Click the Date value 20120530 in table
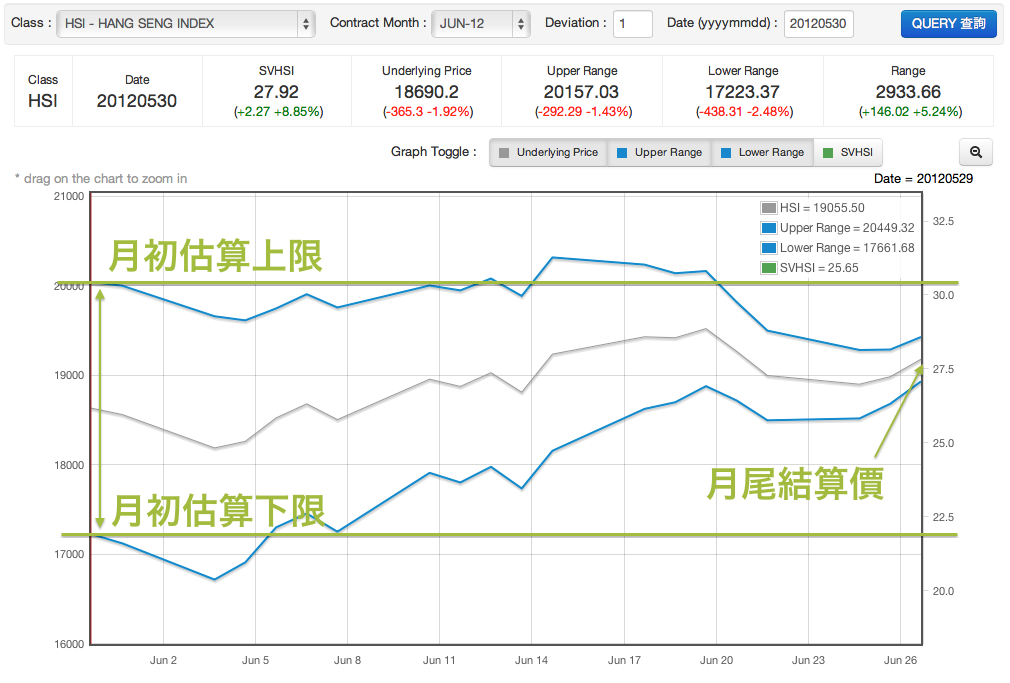Image resolution: width=1010 pixels, height=683 pixels. [x=137, y=101]
